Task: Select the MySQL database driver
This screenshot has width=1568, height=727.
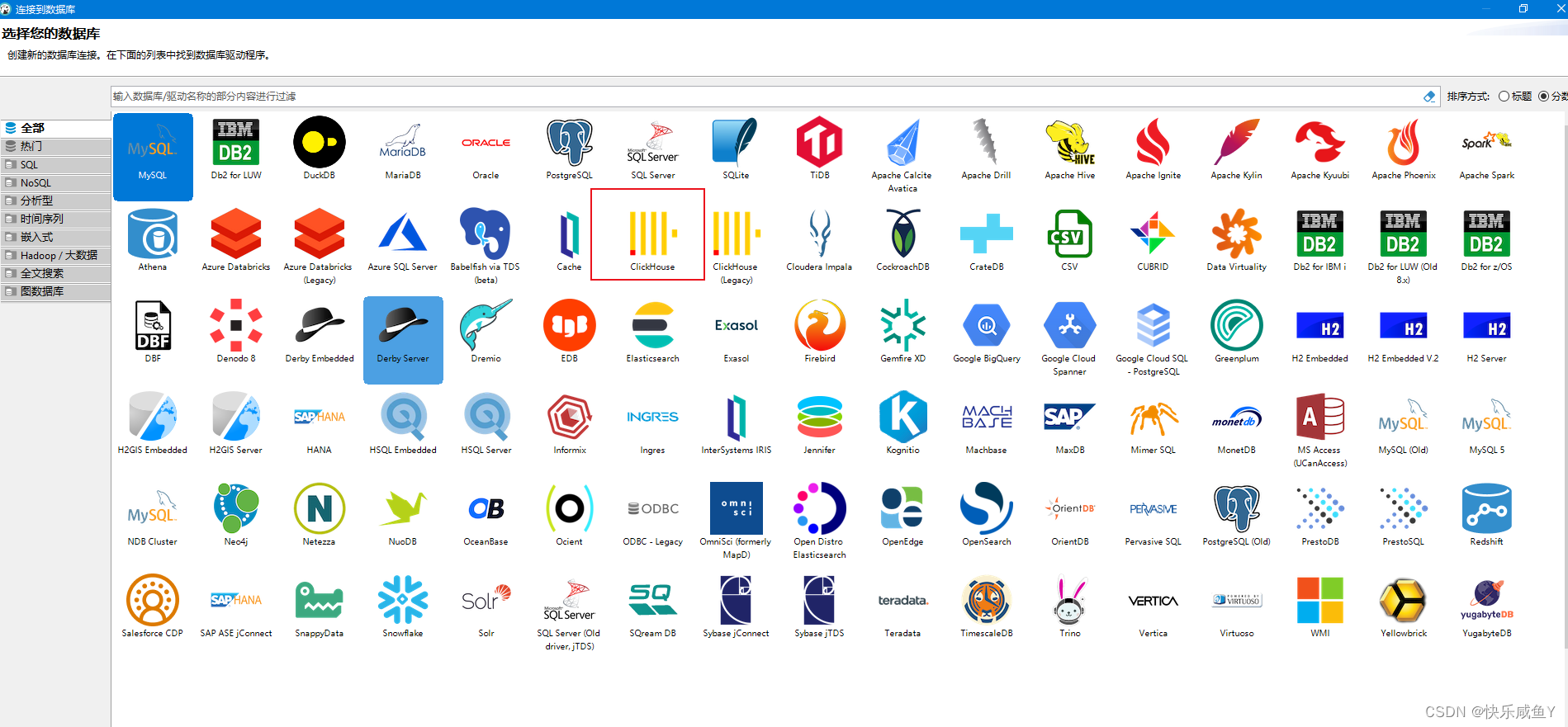Action: 153,157
